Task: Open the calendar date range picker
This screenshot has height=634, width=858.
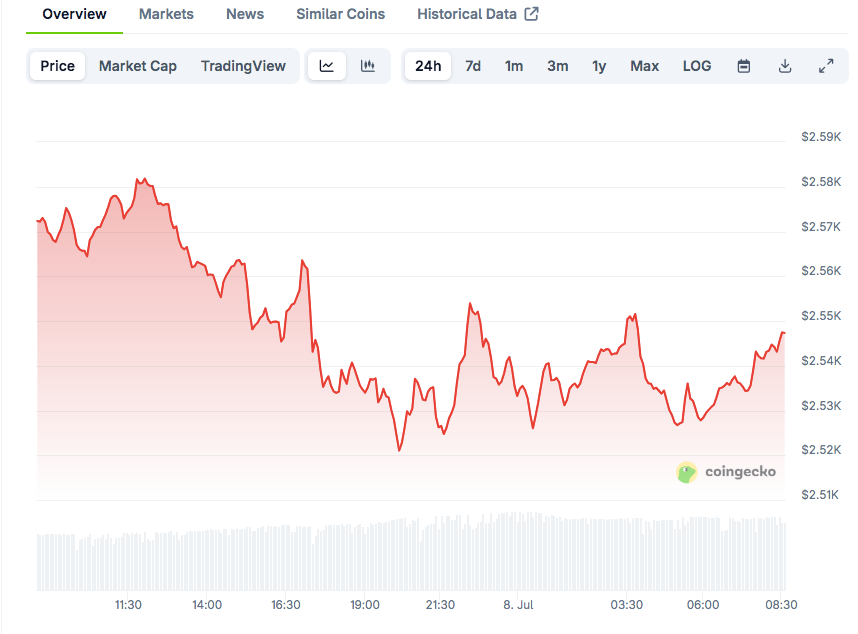Action: pos(744,66)
